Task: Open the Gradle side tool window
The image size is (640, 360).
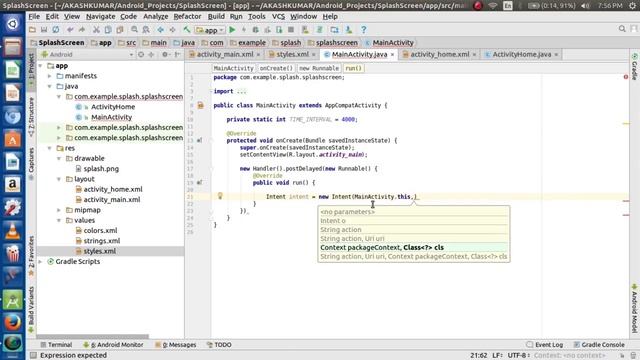Action: pyautogui.click(x=634, y=67)
